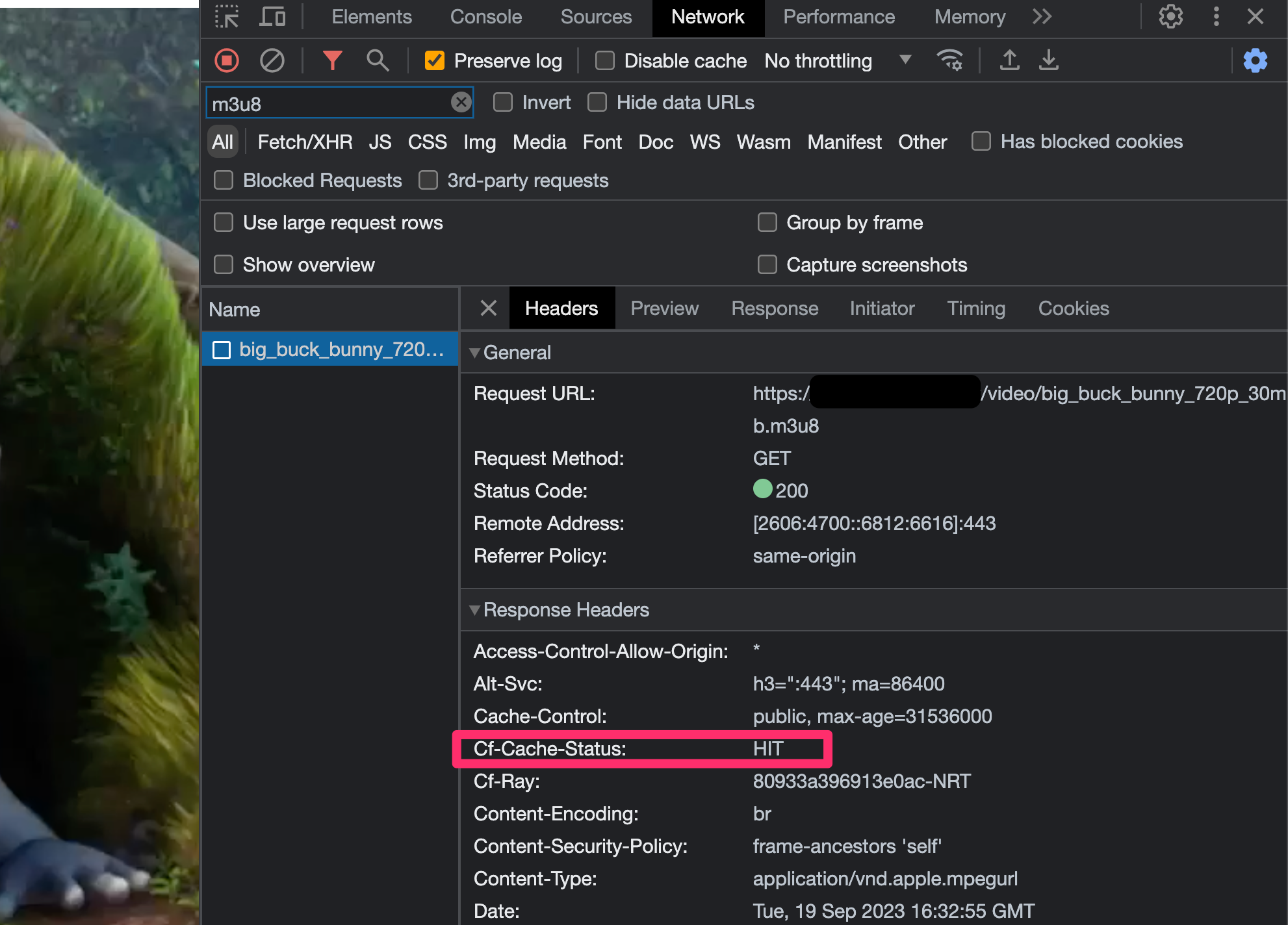The width and height of the screenshot is (1288, 925).
Task: Click the inspect element picker icon
Action: (x=227, y=17)
